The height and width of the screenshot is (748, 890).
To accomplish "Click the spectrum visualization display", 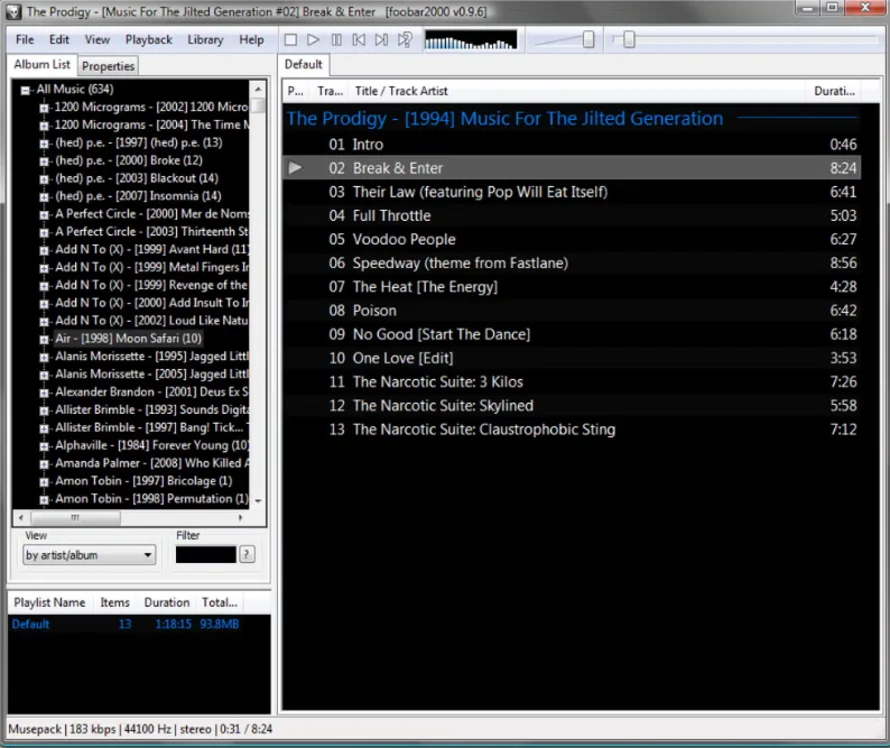I will 471,40.
